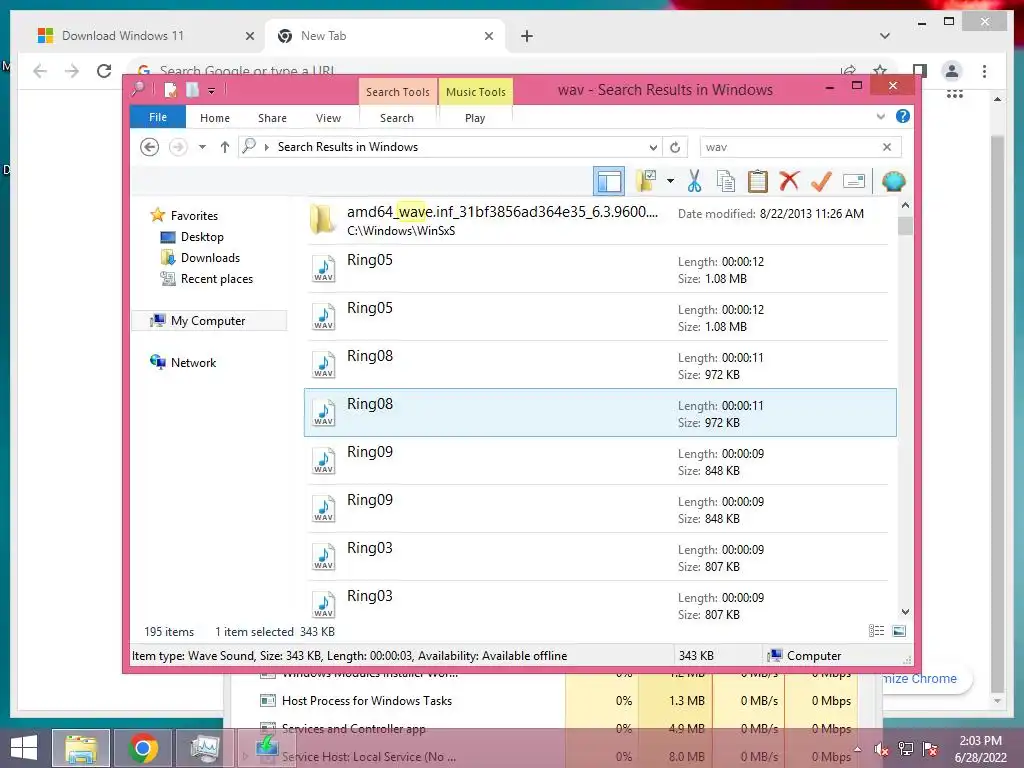
Task: Switch to large thumbnails view icon
Action: 899,631
